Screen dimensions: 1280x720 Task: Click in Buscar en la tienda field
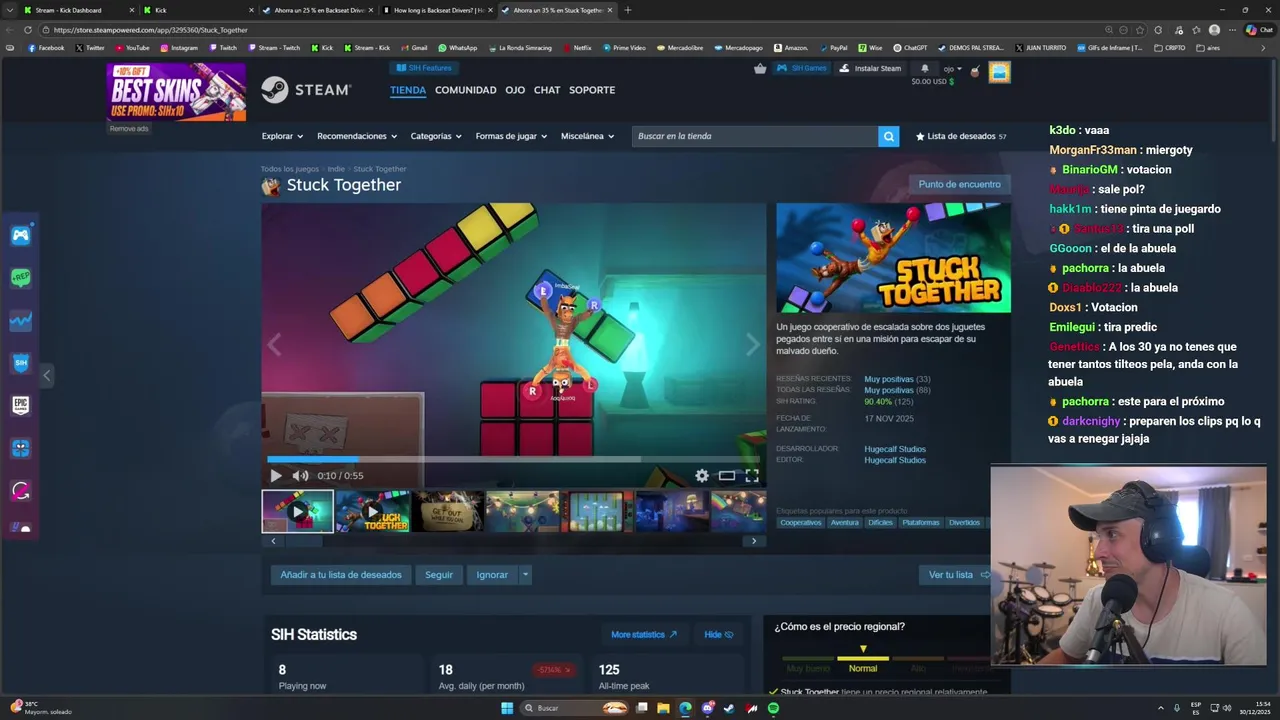[x=755, y=136]
